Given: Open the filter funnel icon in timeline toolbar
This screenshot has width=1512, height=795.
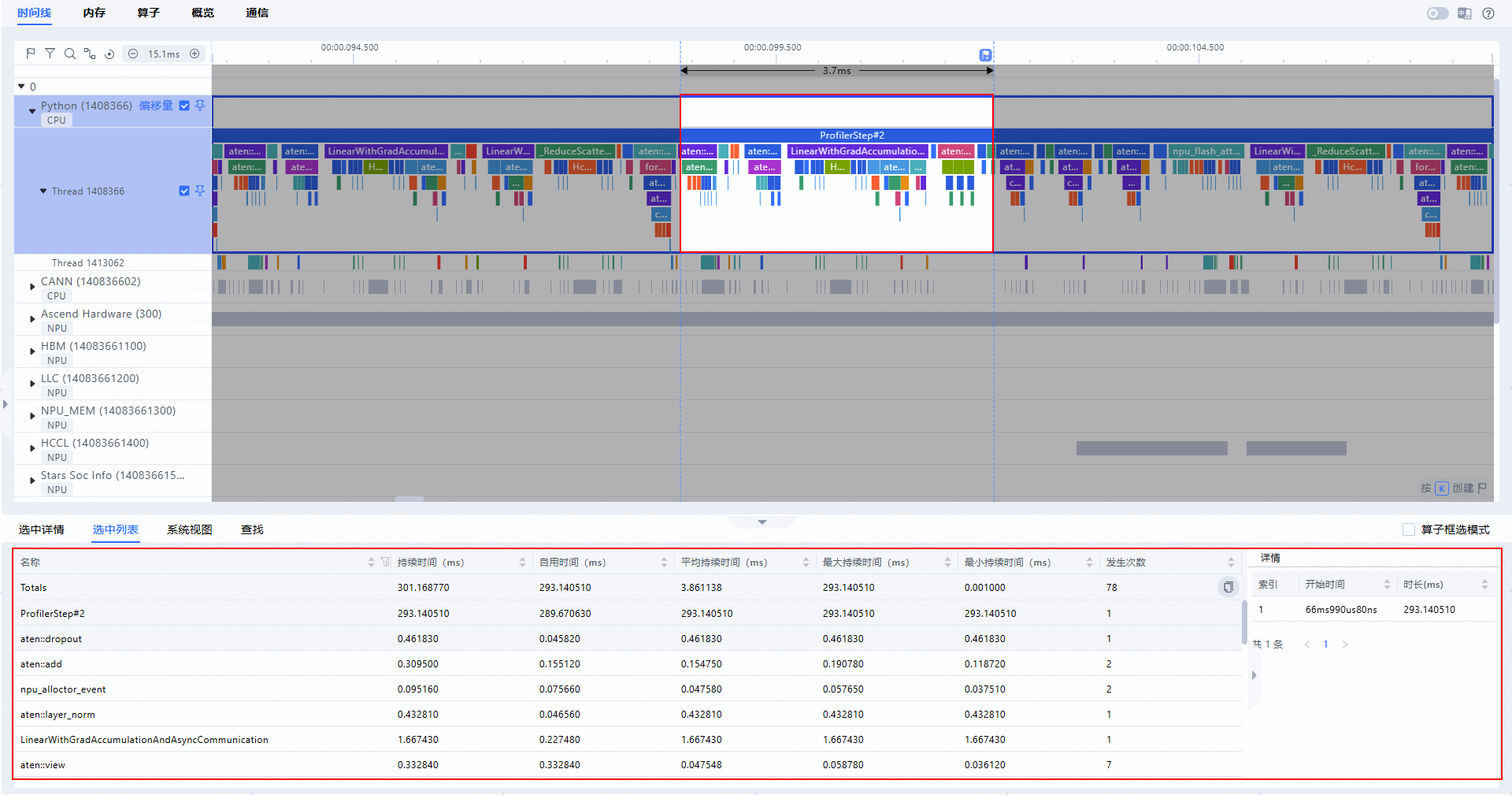Looking at the screenshot, I should point(50,54).
